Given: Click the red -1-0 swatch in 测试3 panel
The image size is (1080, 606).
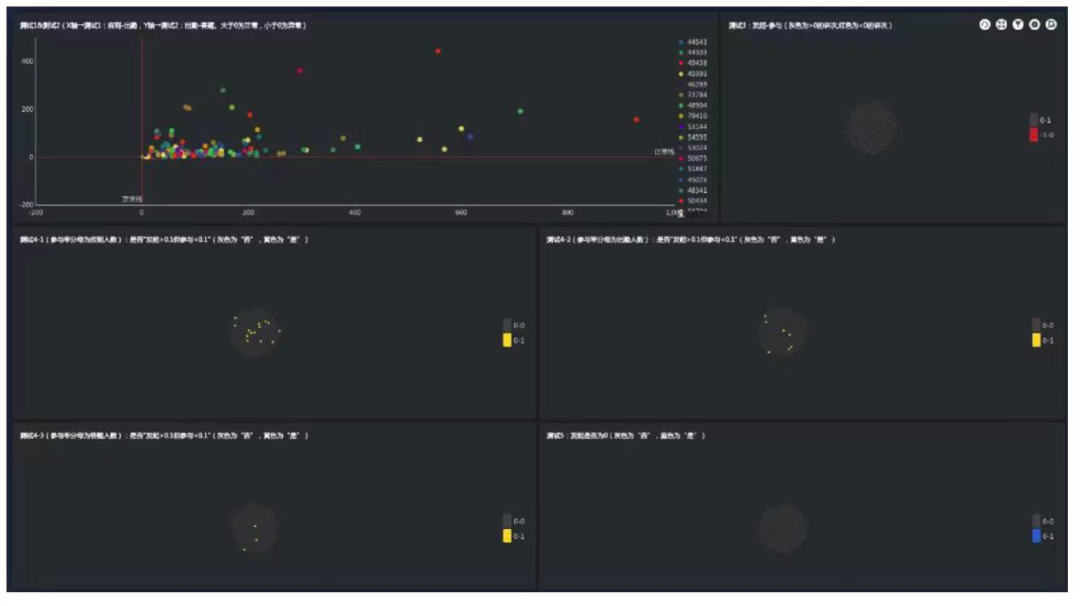Looking at the screenshot, I should click(x=1033, y=135).
